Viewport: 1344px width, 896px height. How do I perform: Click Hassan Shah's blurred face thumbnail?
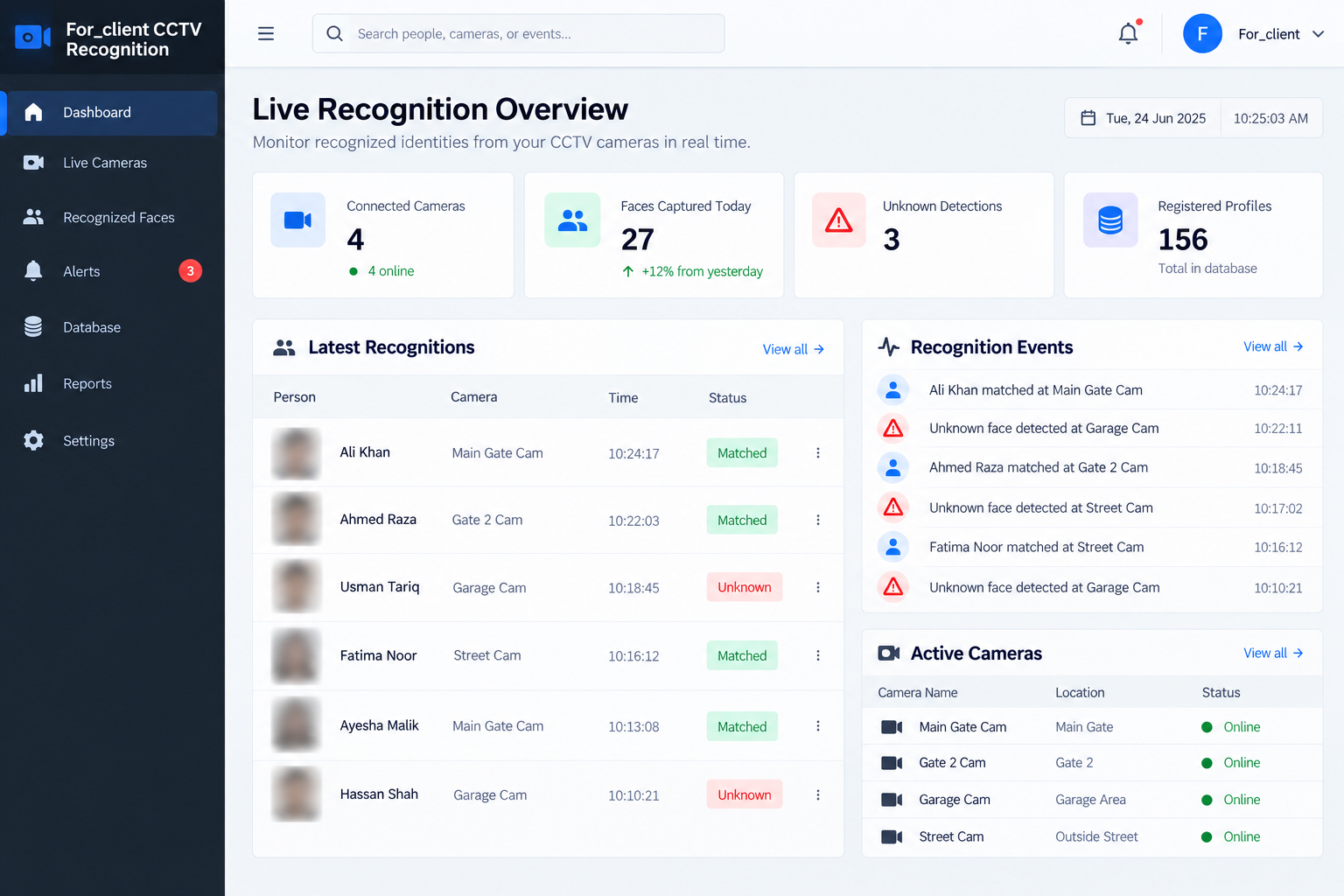pyautogui.click(x=296, y=794)
